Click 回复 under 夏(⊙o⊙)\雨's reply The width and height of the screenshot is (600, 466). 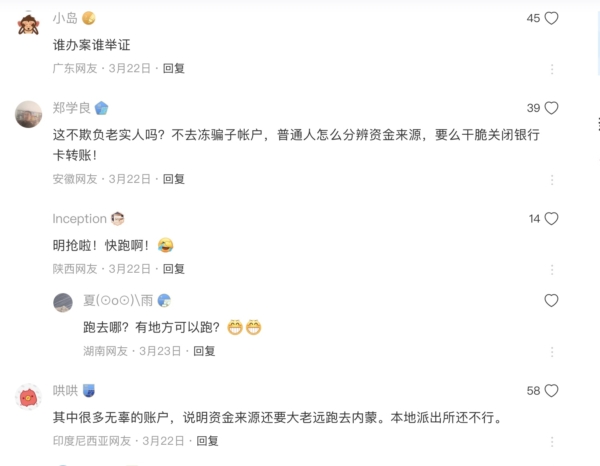(x=204, y=351)
